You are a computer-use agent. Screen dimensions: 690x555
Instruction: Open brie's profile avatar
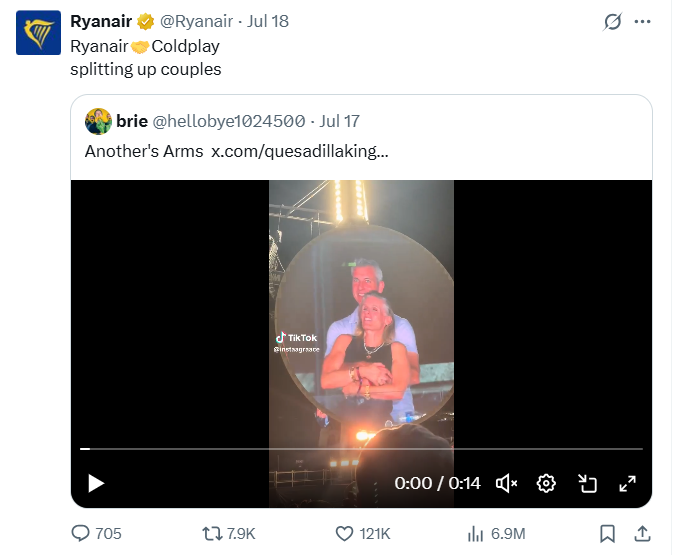98,121
